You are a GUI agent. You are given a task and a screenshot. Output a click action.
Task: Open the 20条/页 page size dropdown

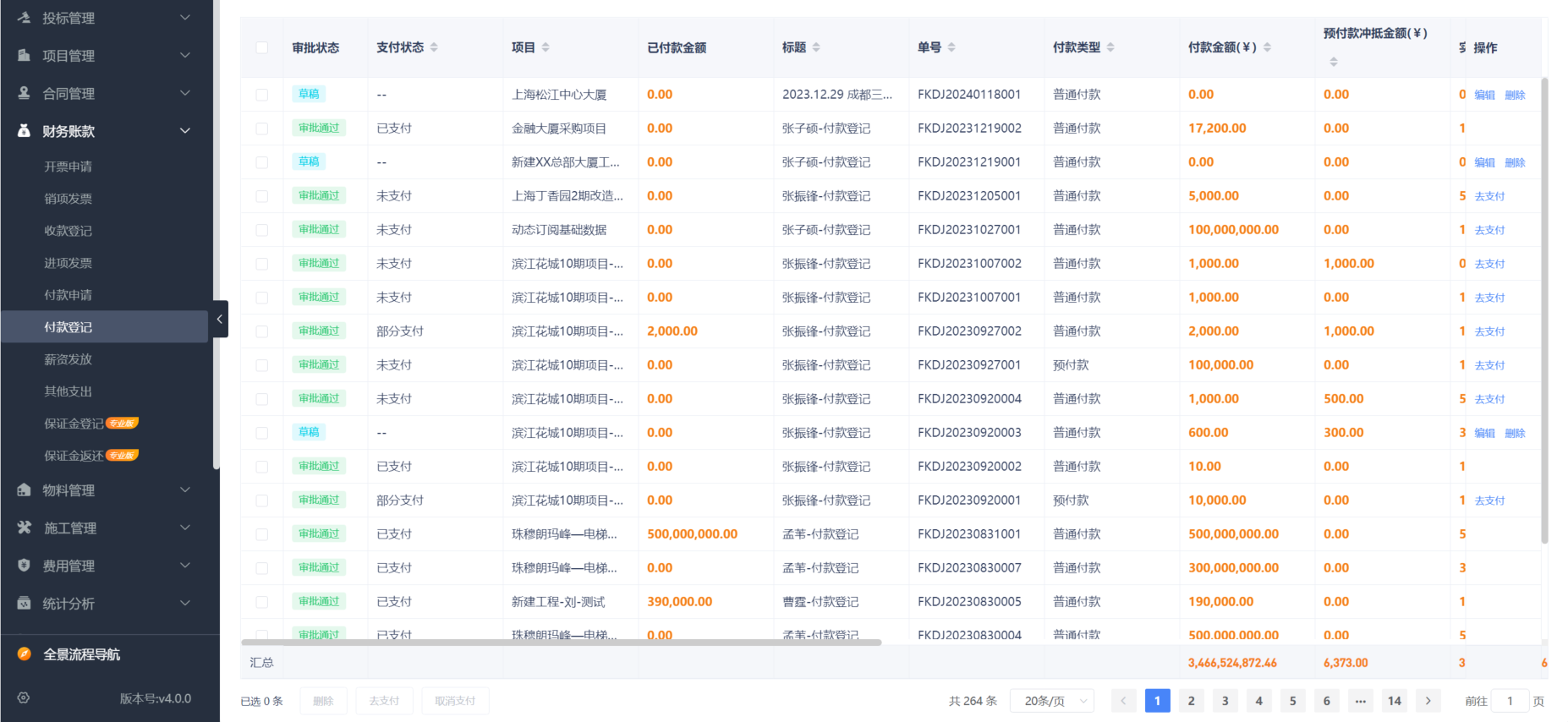[1052, 701]
